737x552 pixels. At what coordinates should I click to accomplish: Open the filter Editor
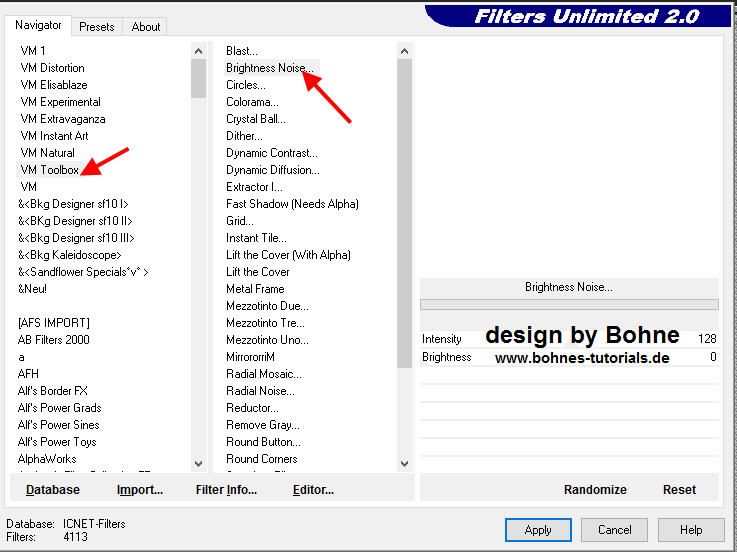click(313, 490)
